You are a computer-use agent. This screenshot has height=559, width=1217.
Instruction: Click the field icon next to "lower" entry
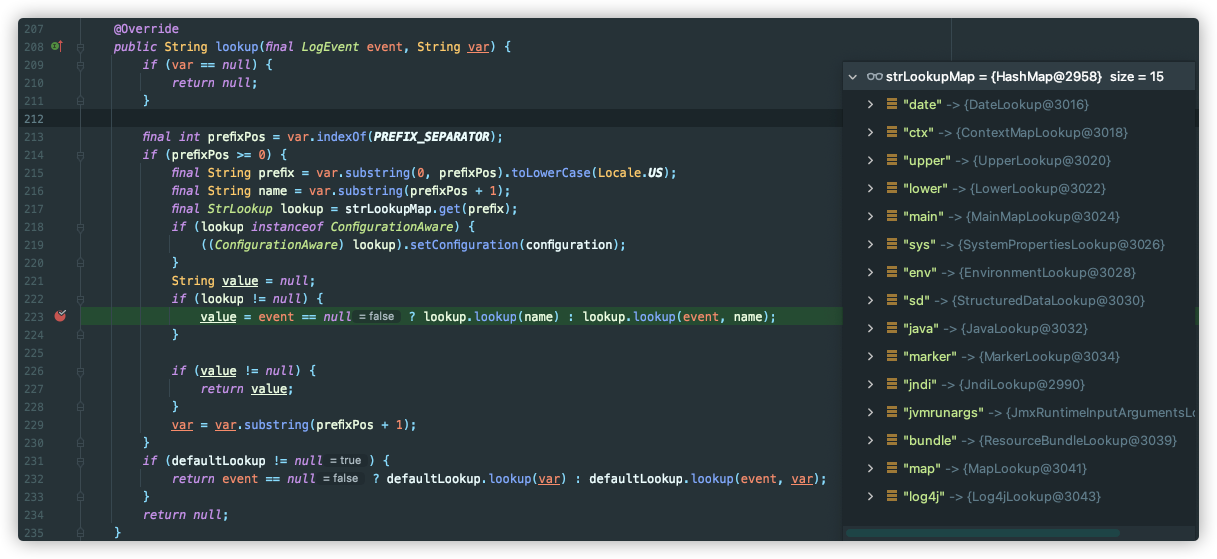[x=890, y=188]
